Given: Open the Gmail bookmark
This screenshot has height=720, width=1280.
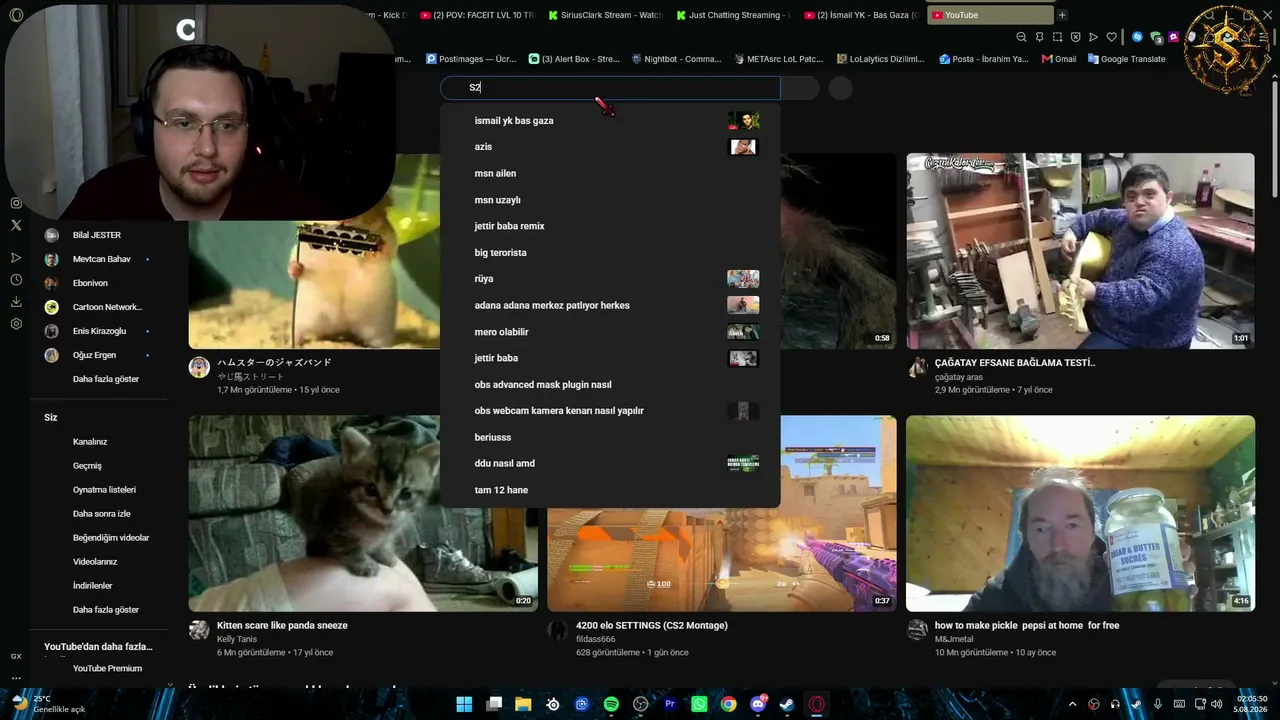Looking at the screenshot, I should coord(1059,59).
